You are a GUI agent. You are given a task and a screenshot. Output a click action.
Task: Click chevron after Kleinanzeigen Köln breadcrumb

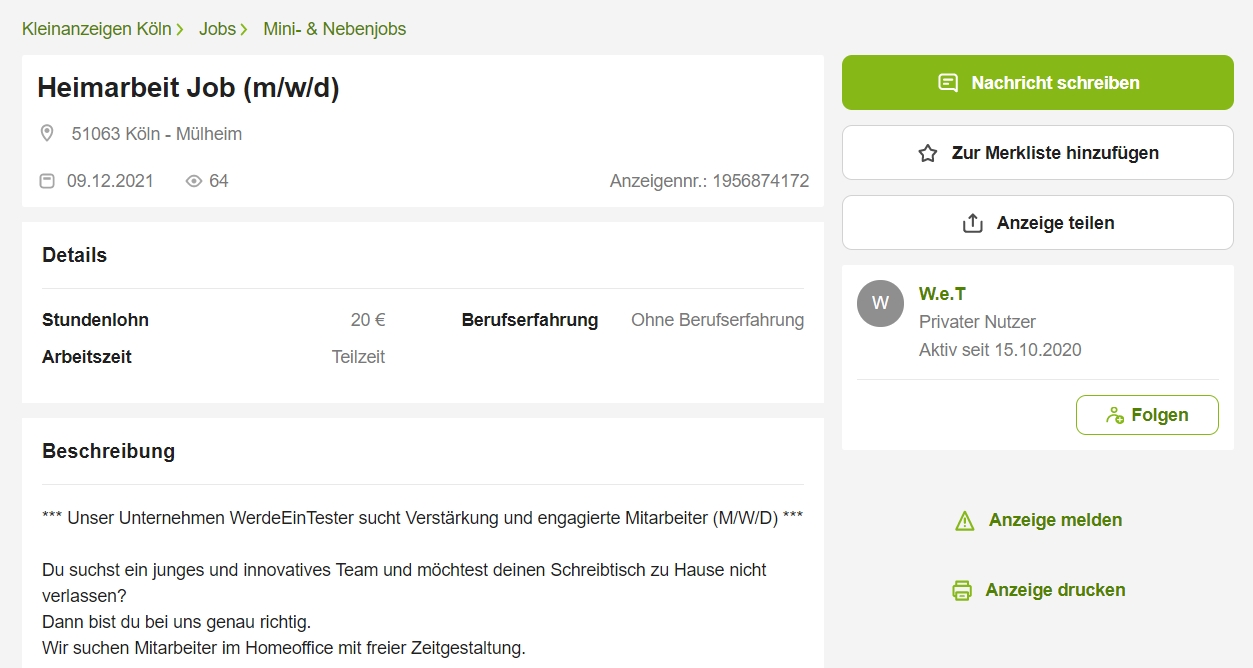(x=180, y=29)
